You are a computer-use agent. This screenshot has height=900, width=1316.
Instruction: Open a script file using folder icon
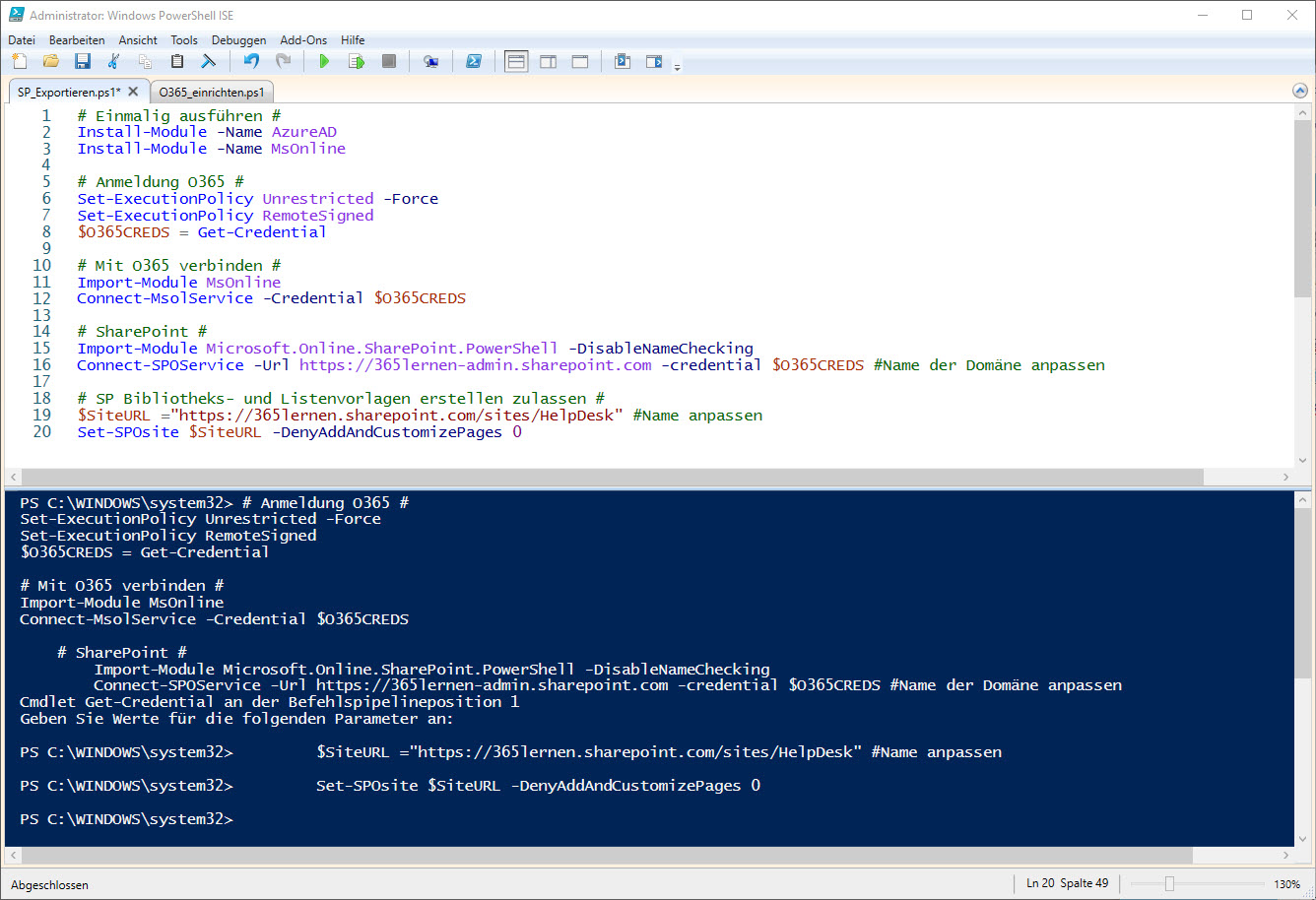coord(51,61)
